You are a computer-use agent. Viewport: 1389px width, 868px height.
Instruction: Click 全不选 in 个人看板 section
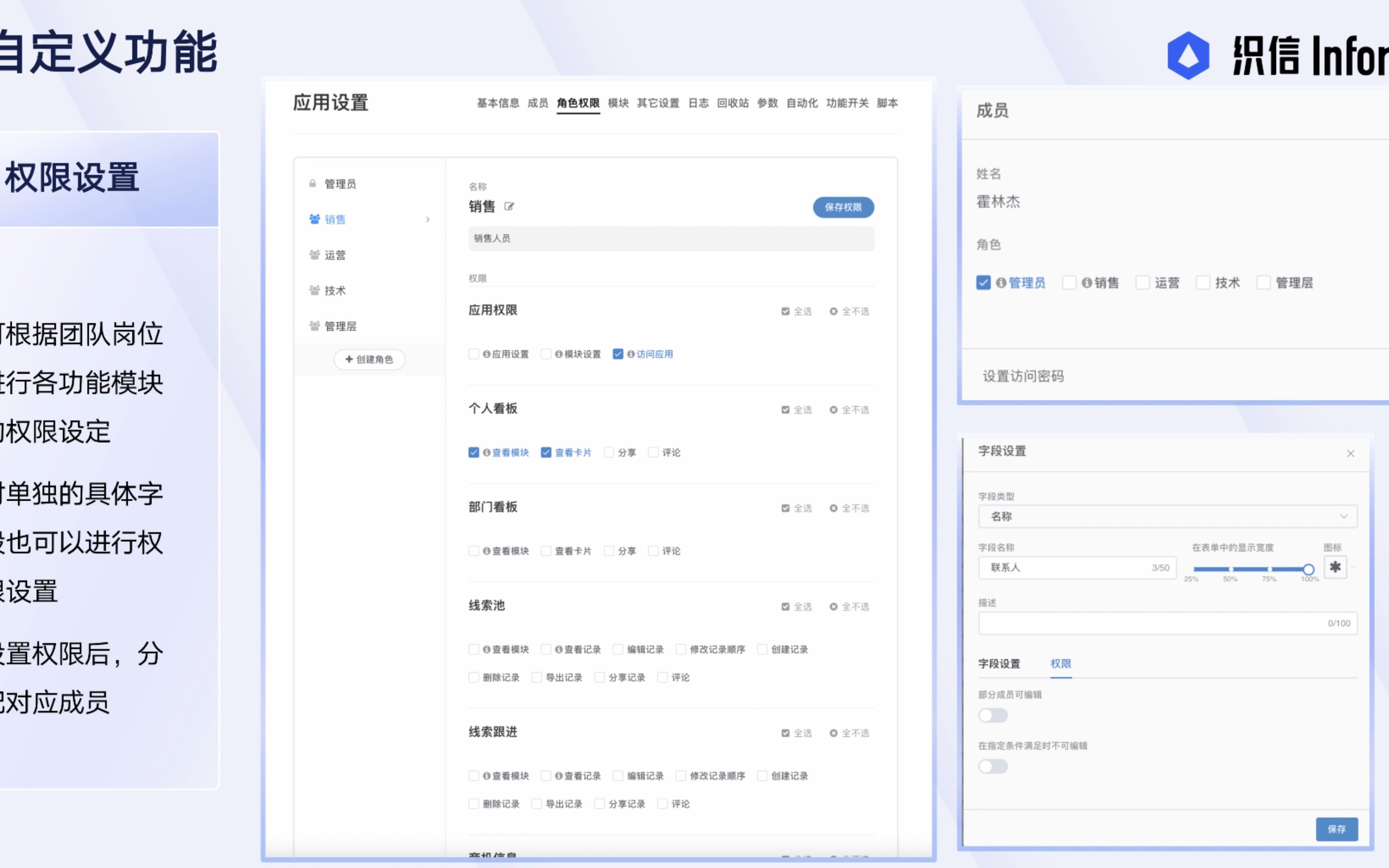tap(850, 410)
